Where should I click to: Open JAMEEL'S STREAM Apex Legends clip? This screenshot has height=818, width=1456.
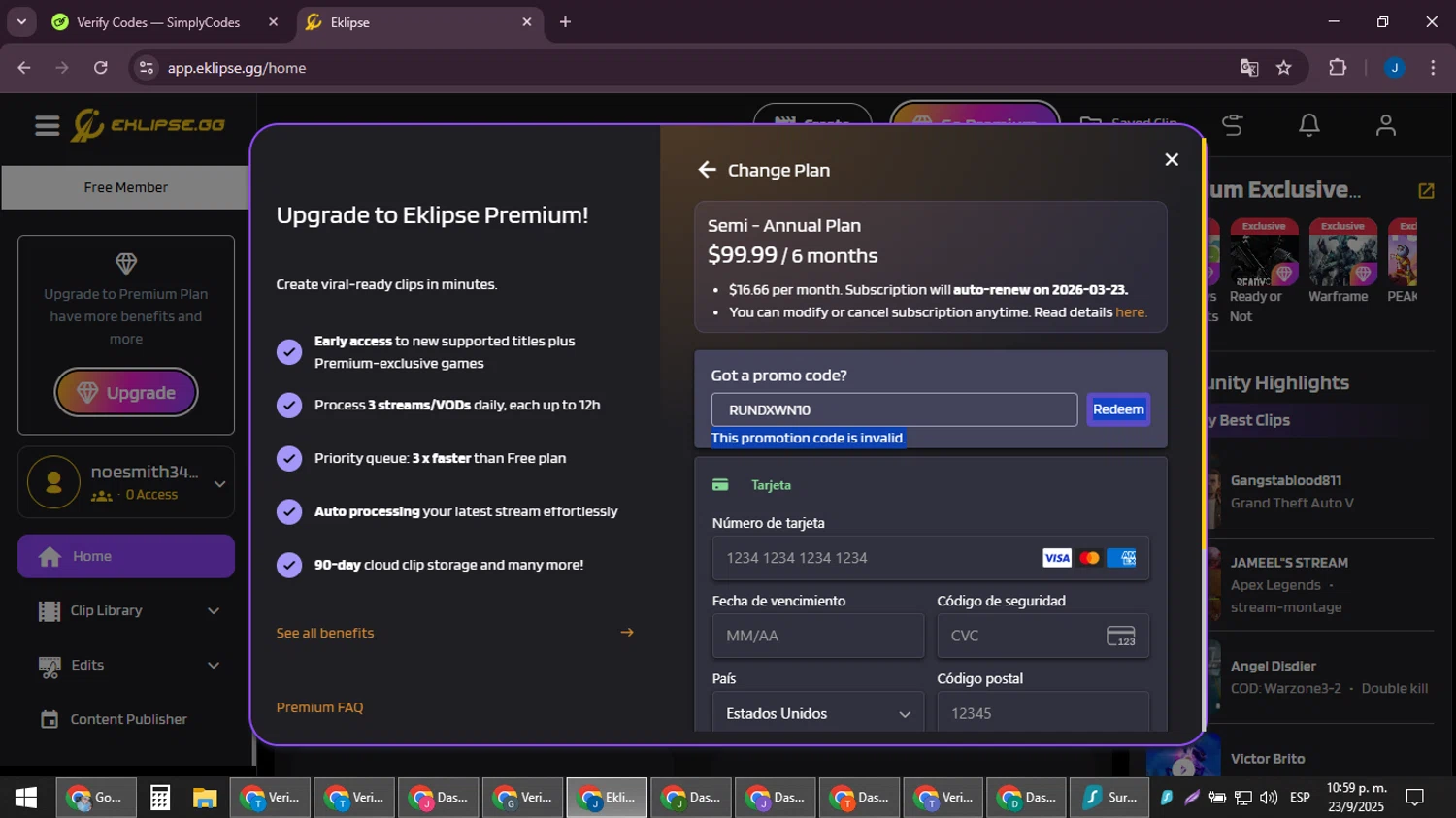1289,584
